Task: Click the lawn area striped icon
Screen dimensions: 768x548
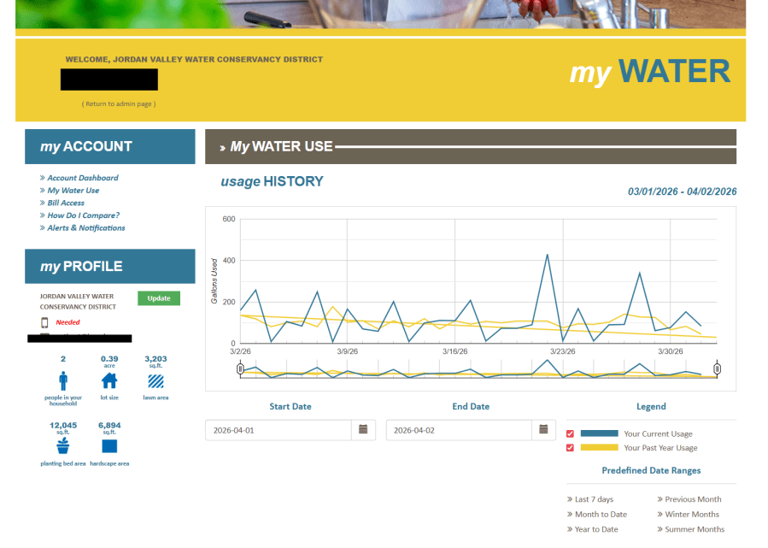Action: pos(156,381)
